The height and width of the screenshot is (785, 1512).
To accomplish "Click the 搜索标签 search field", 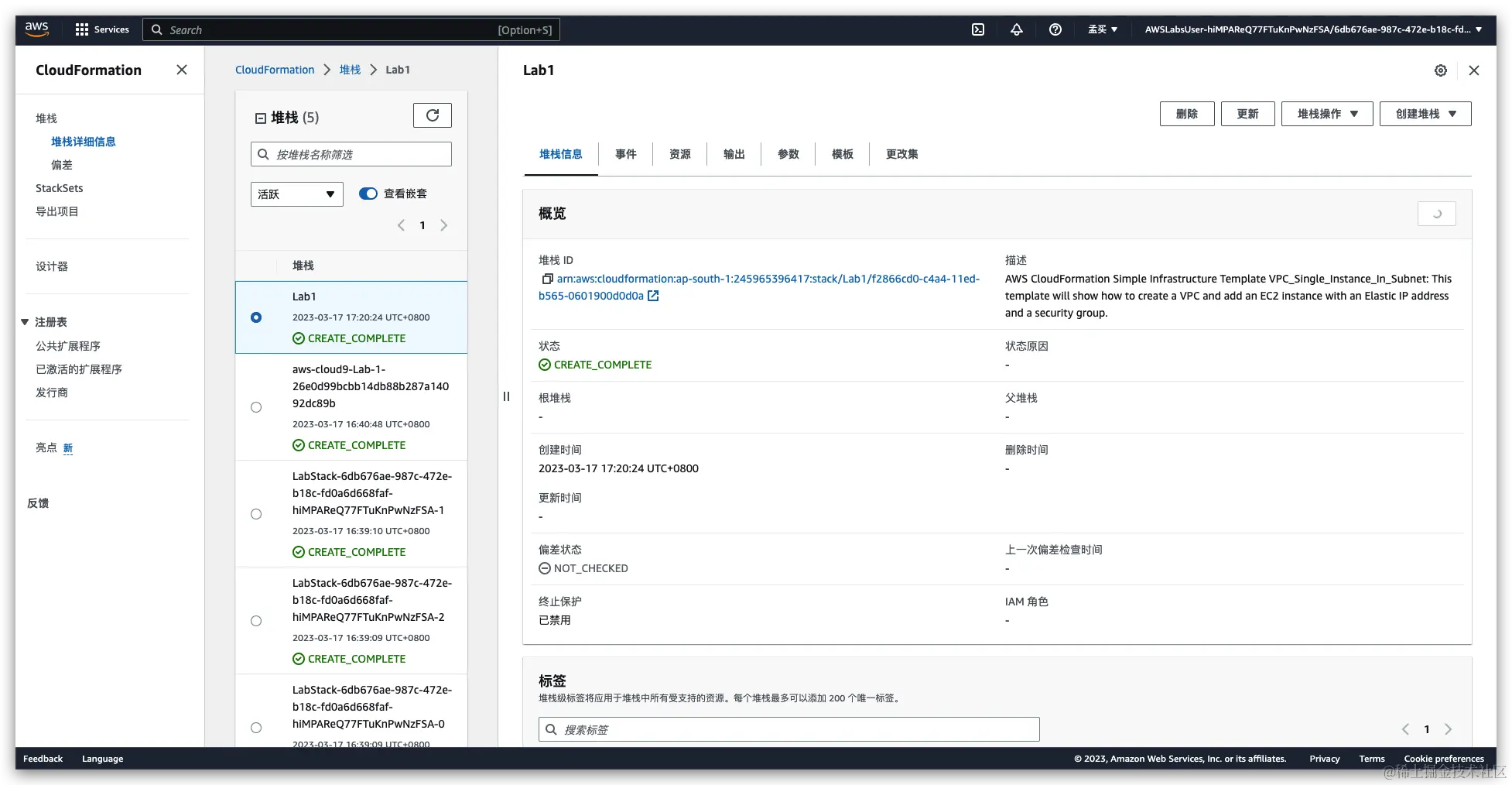I will (x=789, y=729).
